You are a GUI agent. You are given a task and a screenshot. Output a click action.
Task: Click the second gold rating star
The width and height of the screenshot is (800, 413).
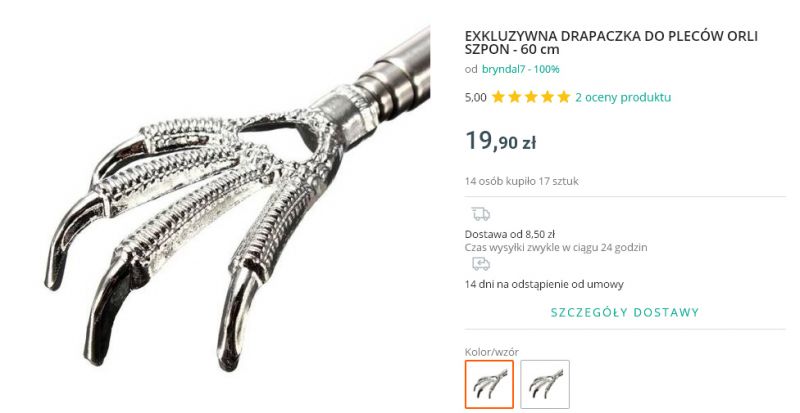point(515,97)
